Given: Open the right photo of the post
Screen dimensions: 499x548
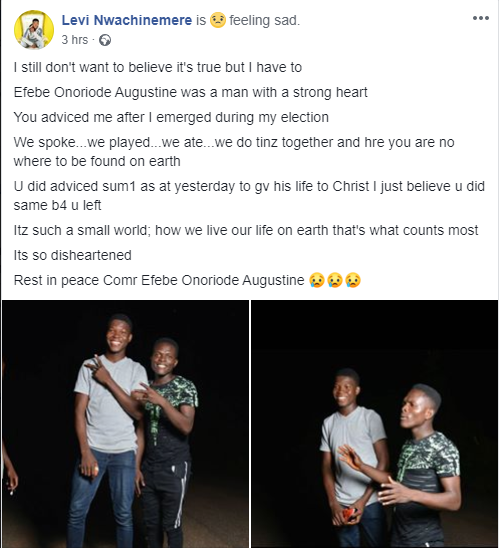Looking at the screenshot, I should pos(375,424).
